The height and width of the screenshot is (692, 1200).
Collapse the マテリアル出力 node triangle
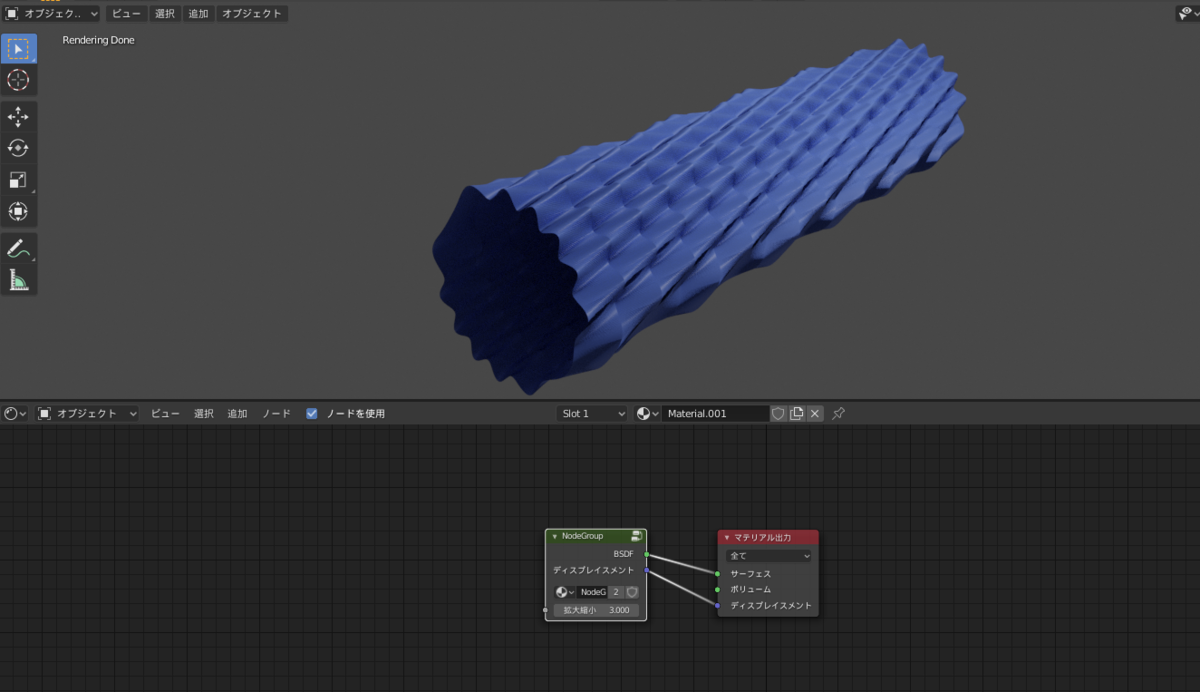pyautogui.click(x=727, y=537)
